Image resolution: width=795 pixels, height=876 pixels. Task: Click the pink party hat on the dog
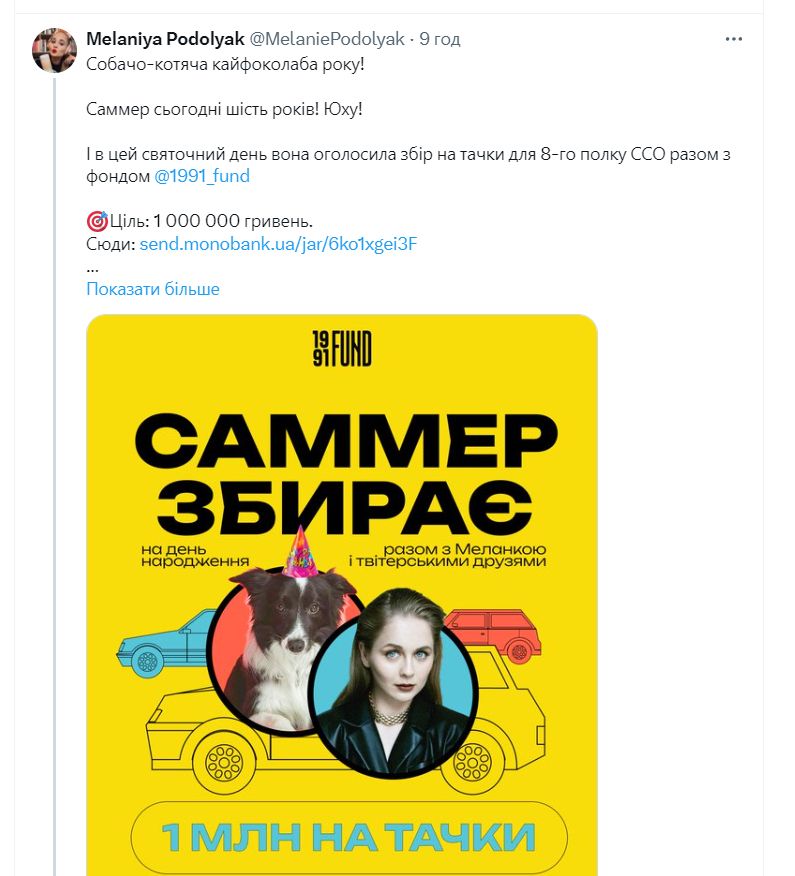point(301,551)
